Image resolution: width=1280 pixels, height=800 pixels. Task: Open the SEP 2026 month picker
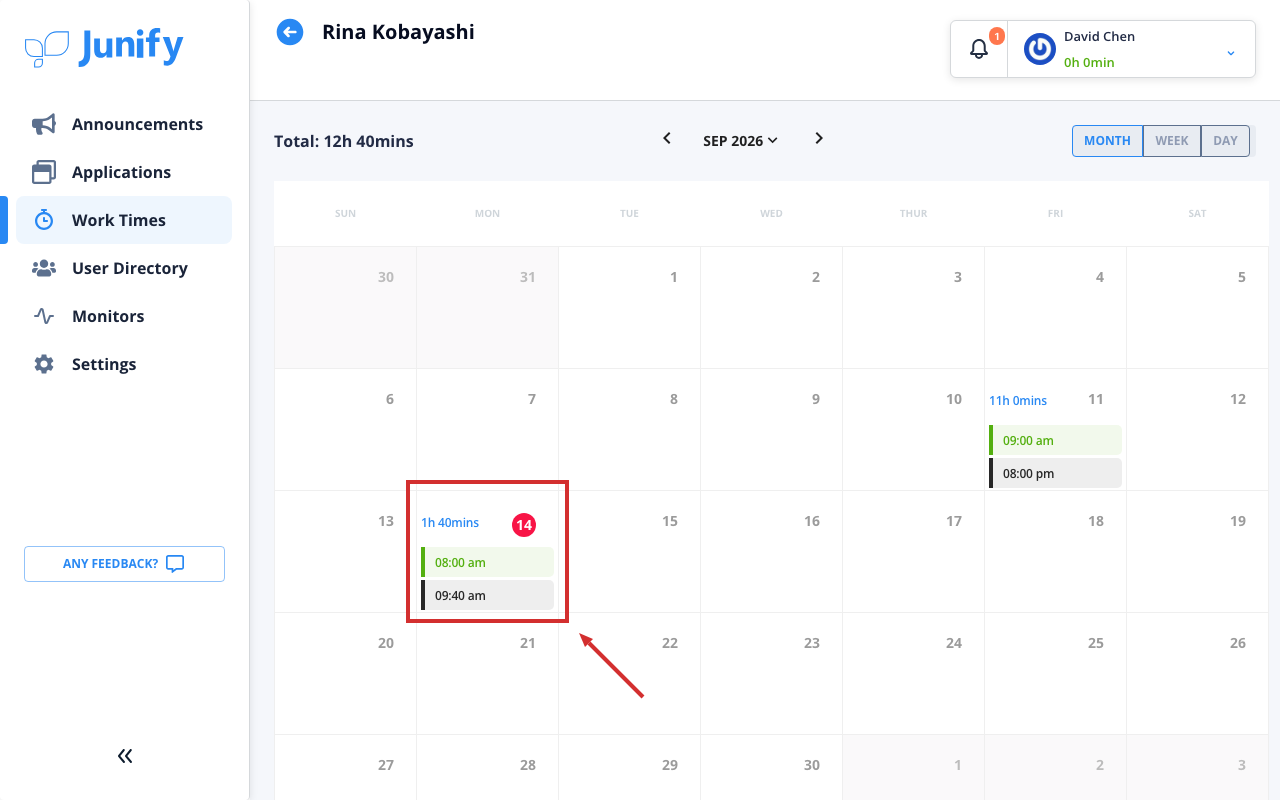740,141
